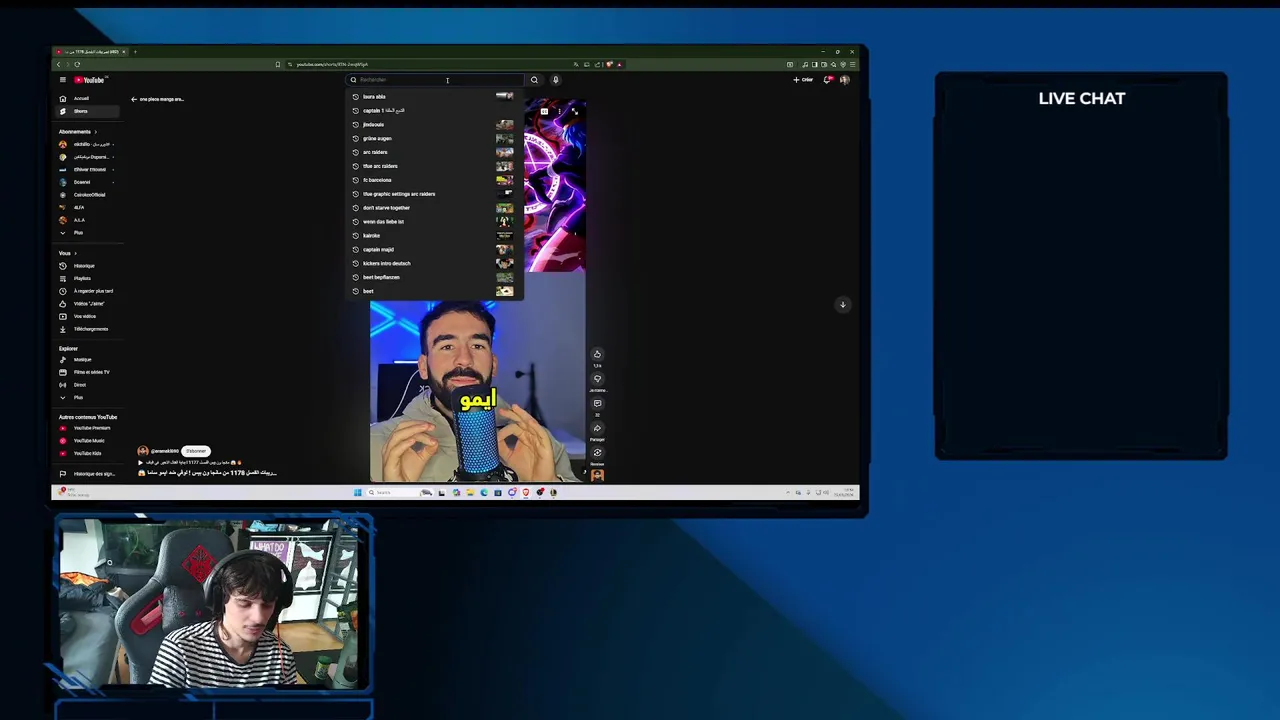
Task: Reload the page in the browser
Action: click(x=77, y=65)
